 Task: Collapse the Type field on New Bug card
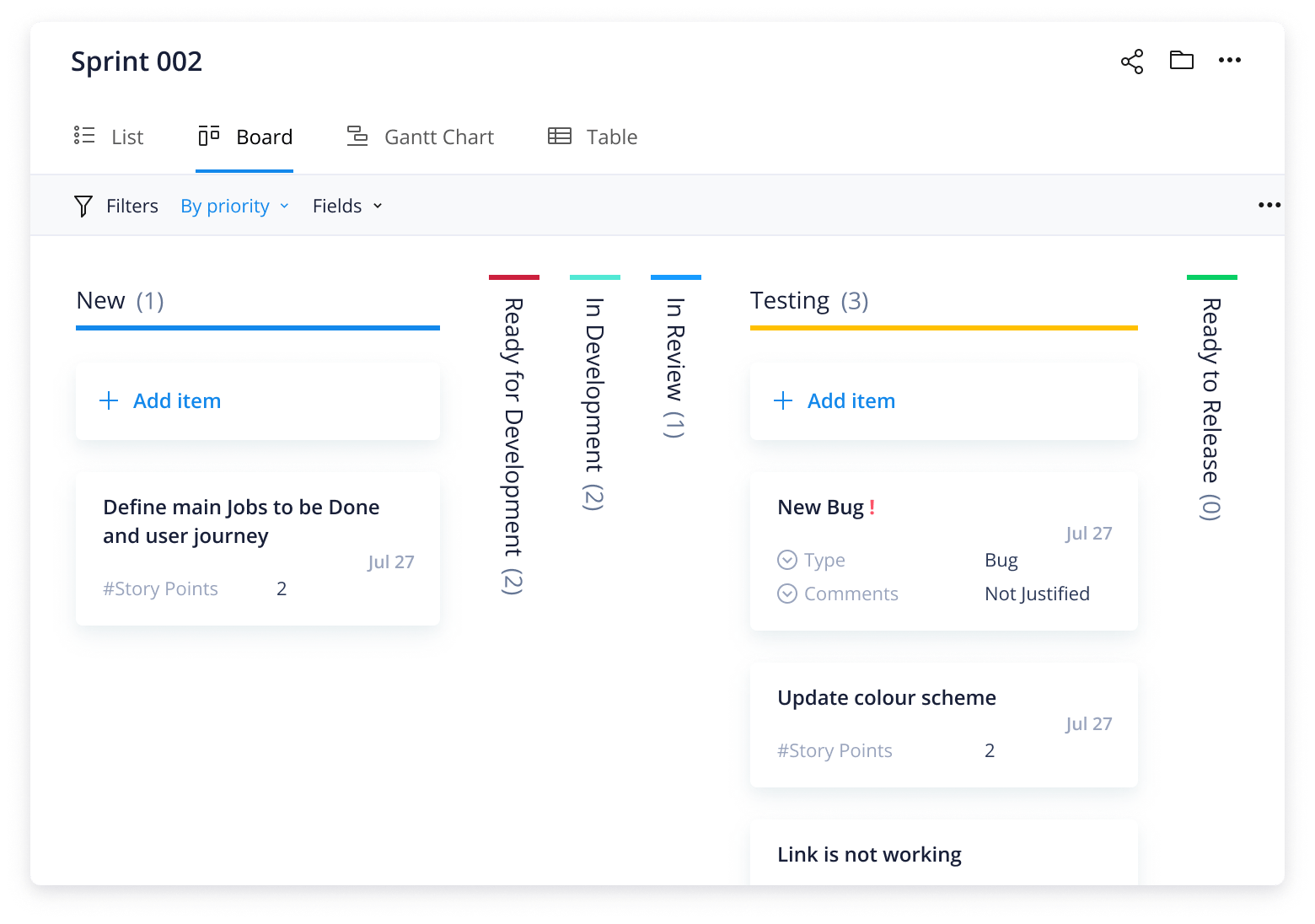[786, 559]
